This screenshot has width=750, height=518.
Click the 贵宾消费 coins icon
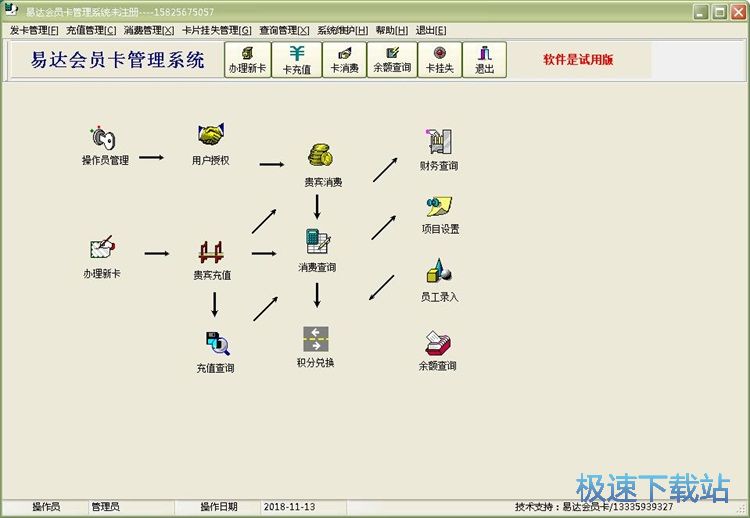320,155
